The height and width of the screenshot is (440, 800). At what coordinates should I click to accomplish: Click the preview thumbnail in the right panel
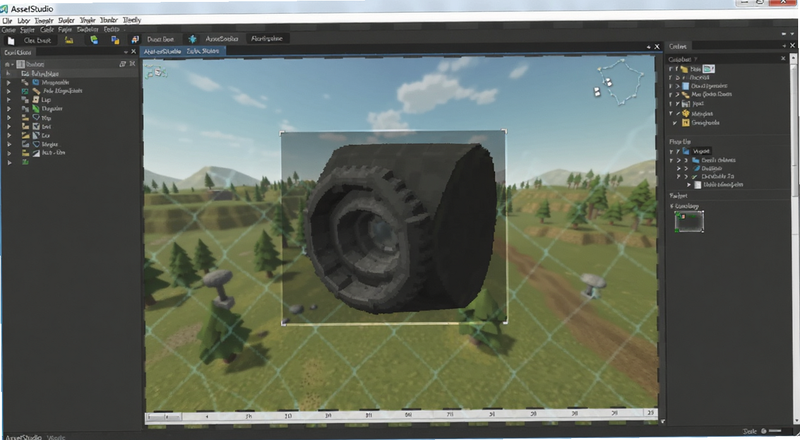click(689, 222)
